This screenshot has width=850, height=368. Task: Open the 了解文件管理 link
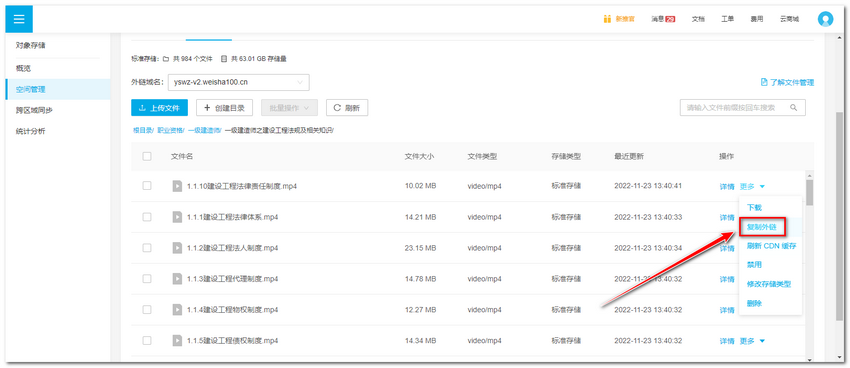tap(787, 82)
